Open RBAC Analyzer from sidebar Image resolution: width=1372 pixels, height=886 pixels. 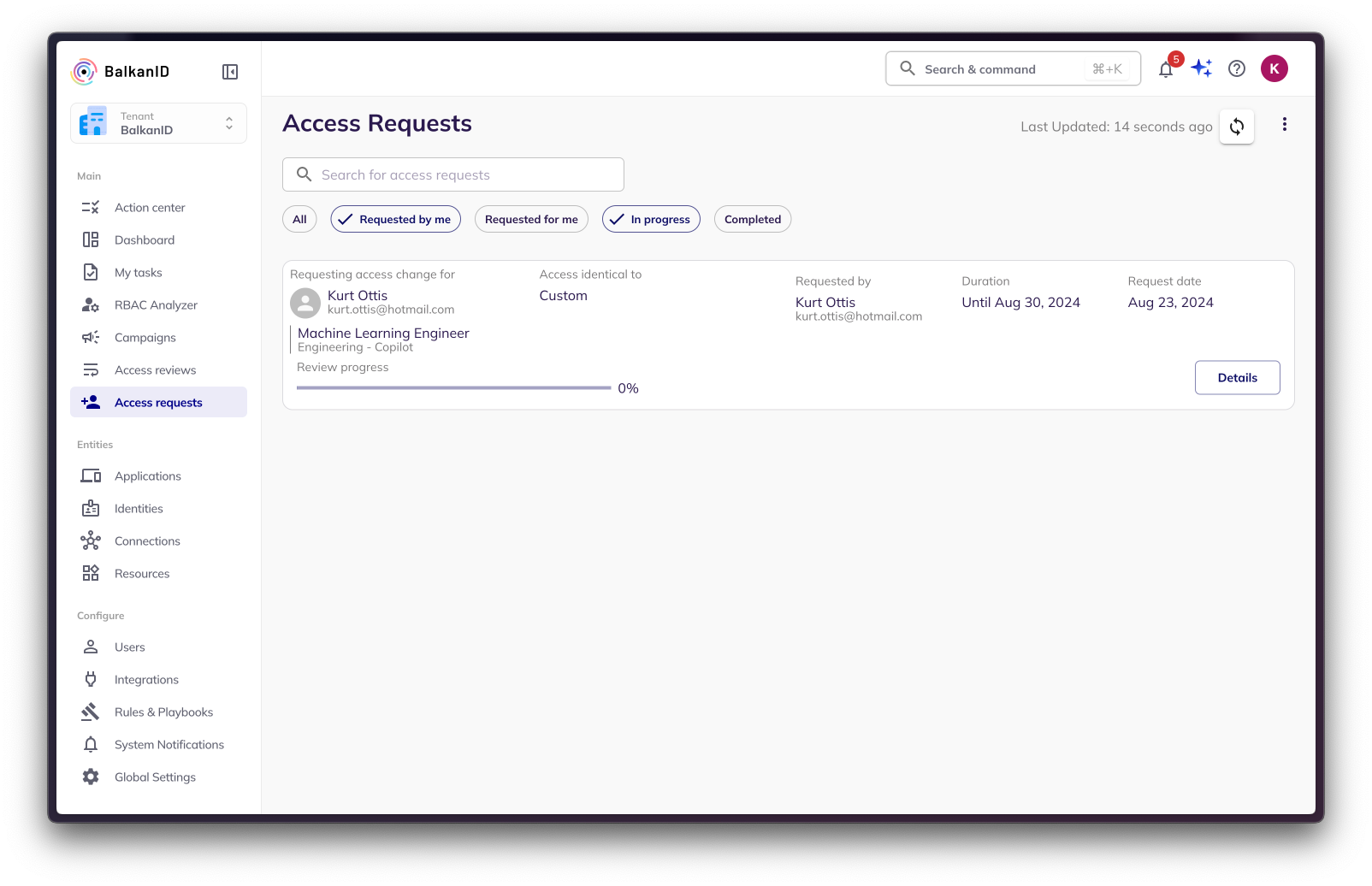156,305
